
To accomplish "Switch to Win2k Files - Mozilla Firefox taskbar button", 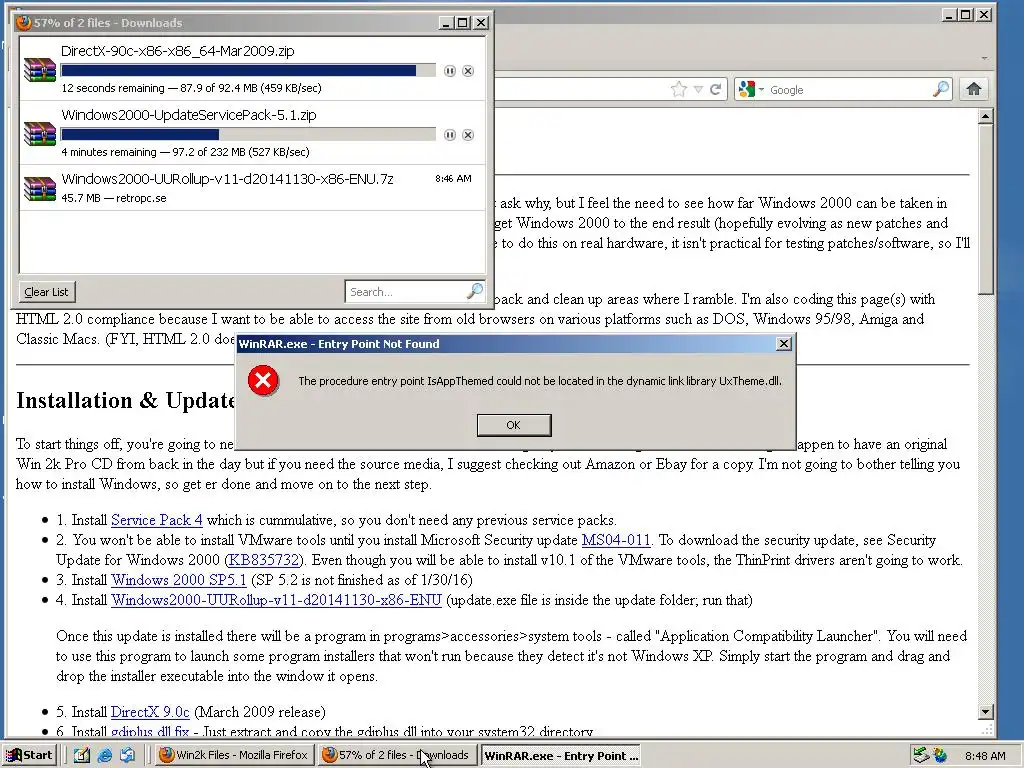I will tap(234, 755).
